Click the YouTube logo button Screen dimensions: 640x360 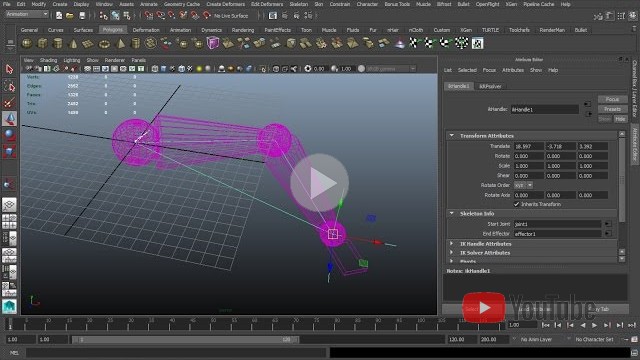tap(484, 307)
